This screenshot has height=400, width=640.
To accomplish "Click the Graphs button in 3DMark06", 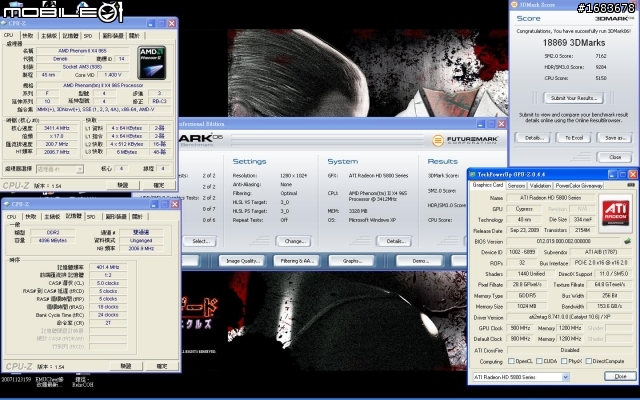I will tap(351, 261).
